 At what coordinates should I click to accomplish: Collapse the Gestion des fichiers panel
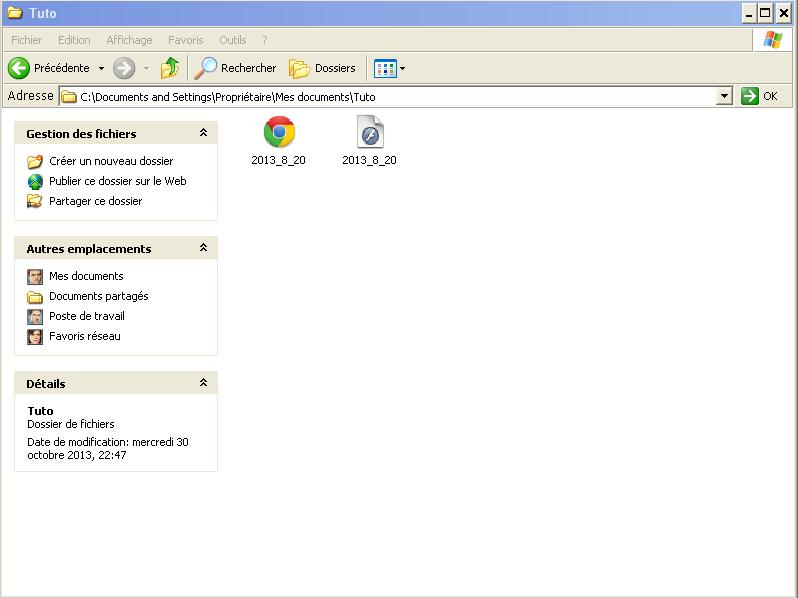pyautogui.click(x=203, y=133)
